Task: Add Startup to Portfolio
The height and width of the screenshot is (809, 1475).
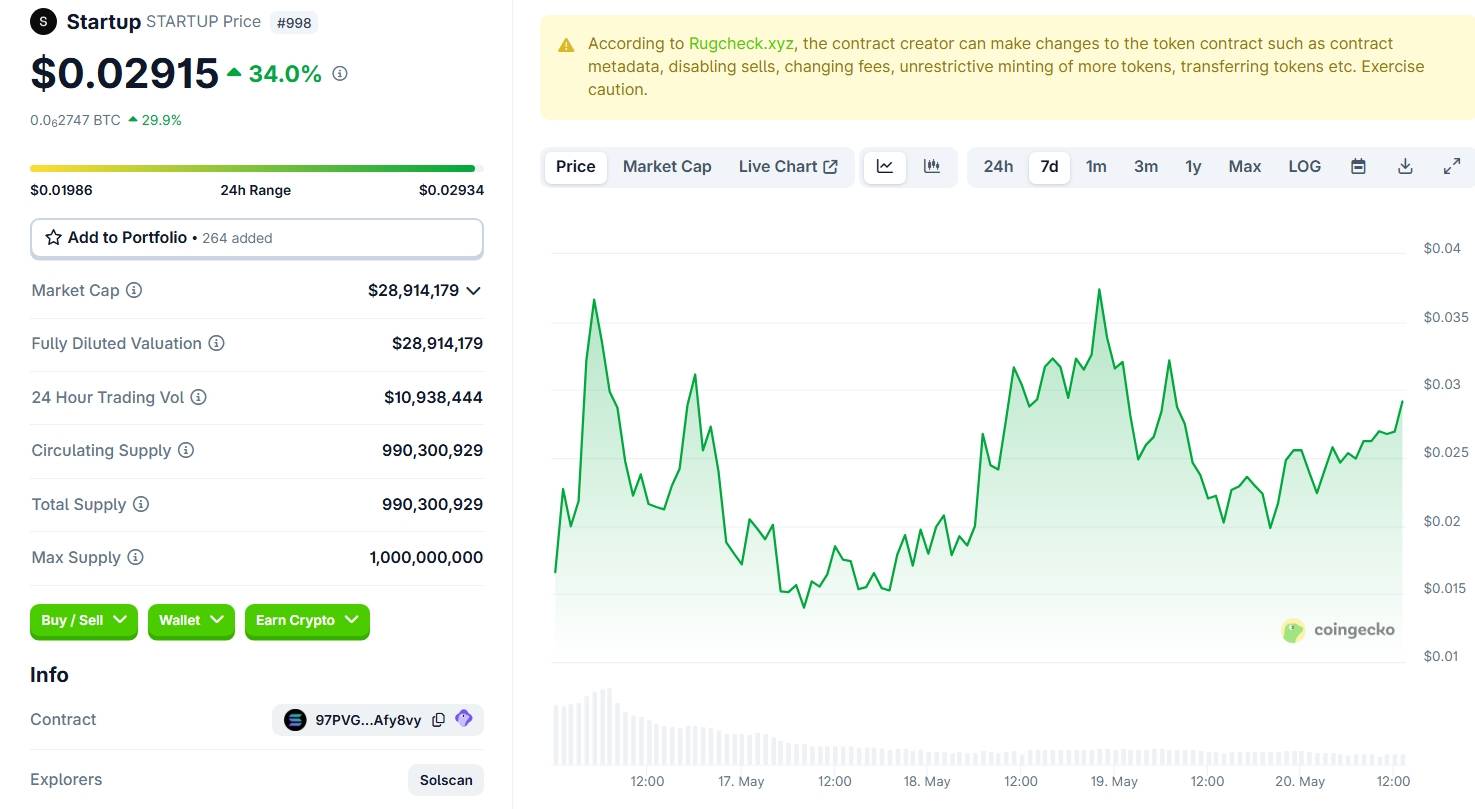Action: click(257, 238)
